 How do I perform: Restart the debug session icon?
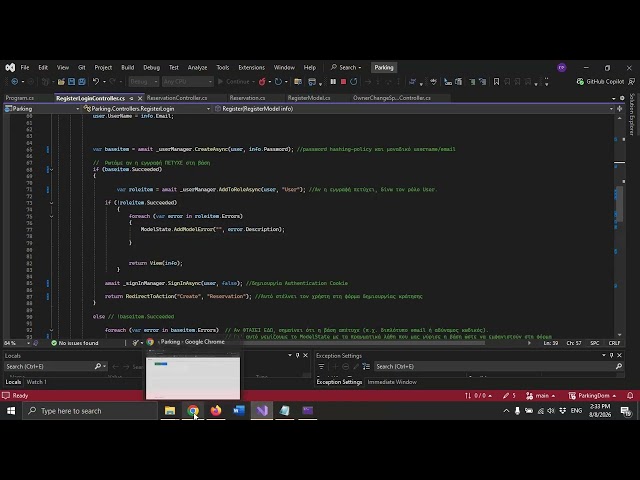point(353,82)
